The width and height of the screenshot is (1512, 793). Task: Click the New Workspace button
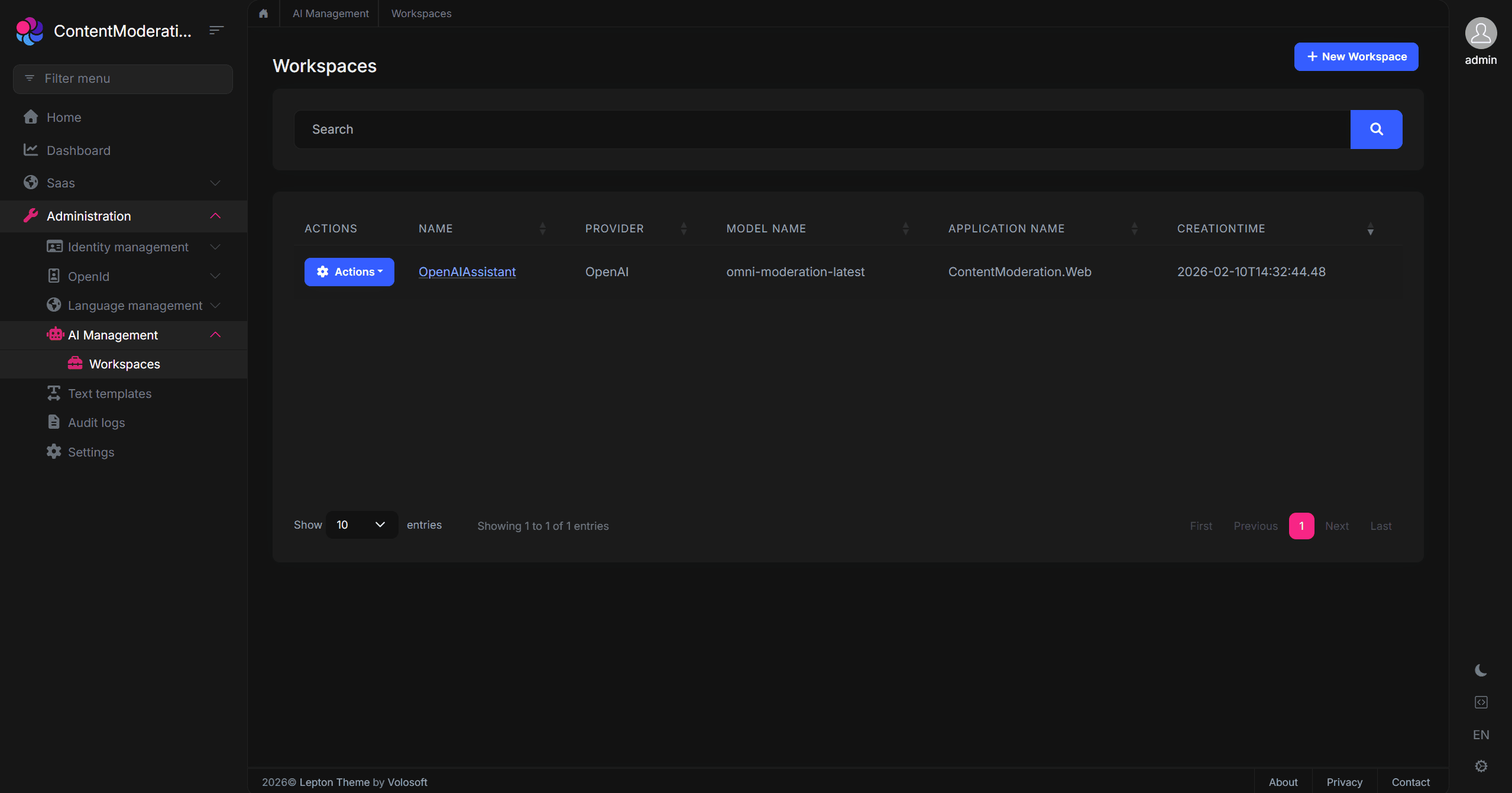coord(1355,56)
